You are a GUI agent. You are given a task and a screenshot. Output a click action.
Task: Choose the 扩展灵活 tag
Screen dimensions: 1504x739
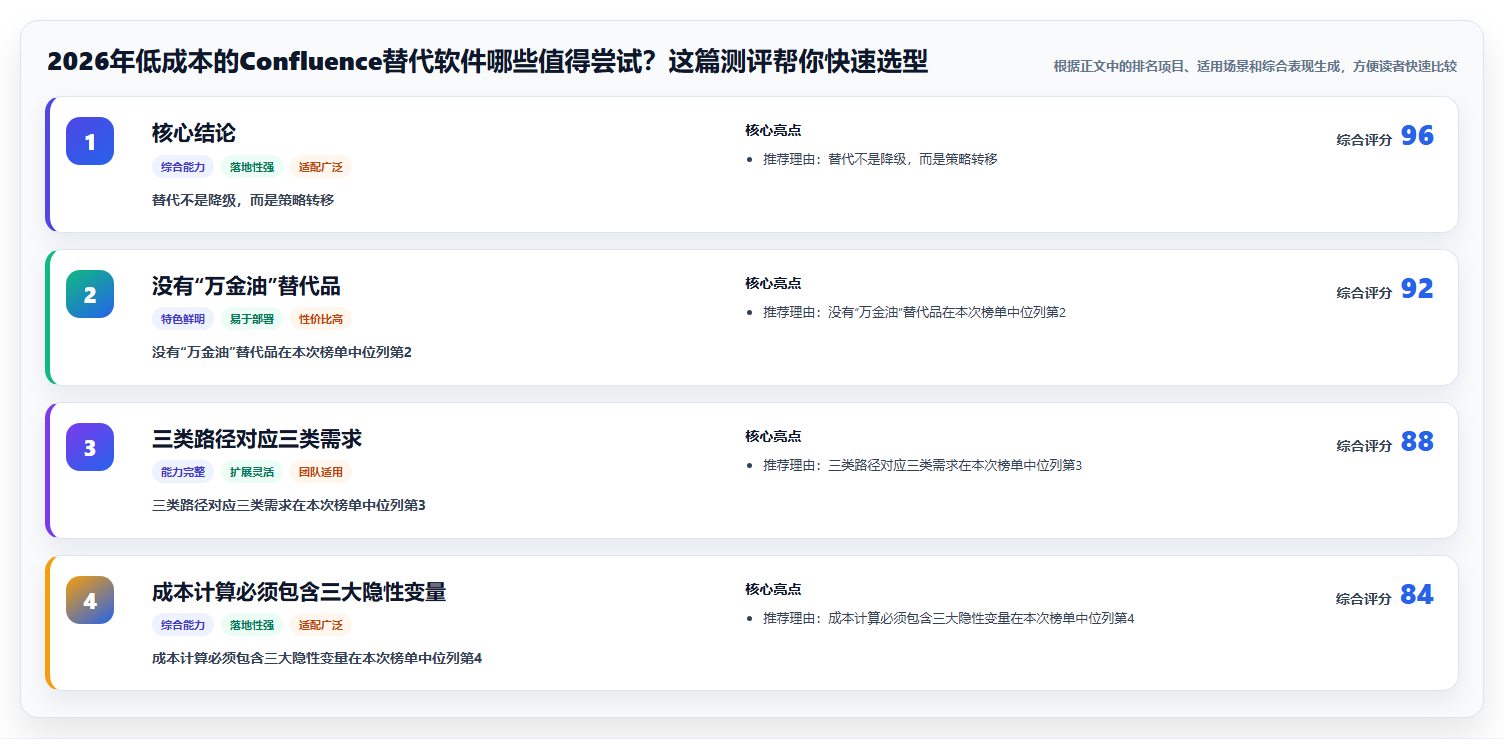(x=252, y=472)
